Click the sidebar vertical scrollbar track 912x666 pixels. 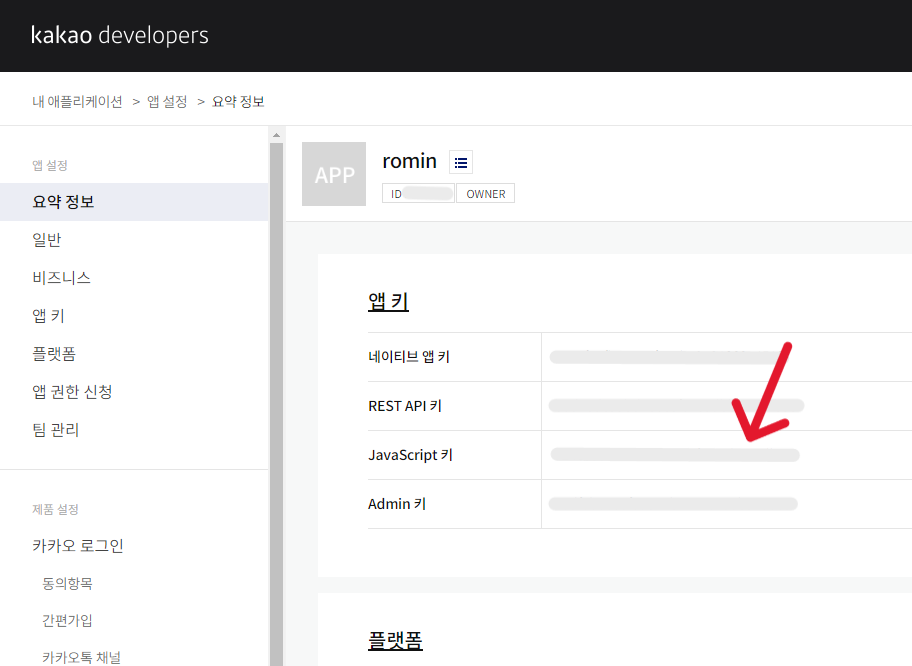point(276,404)
